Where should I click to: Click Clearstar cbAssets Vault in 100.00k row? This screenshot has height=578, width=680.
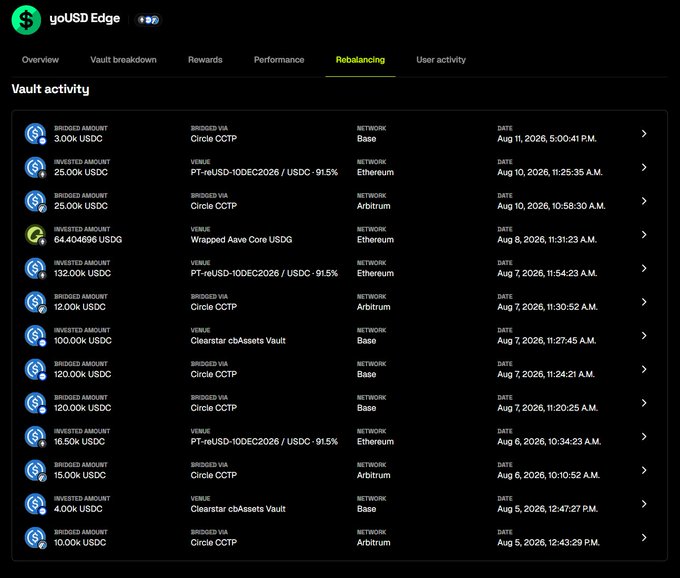pyautogui.click(x=238, y=340)
